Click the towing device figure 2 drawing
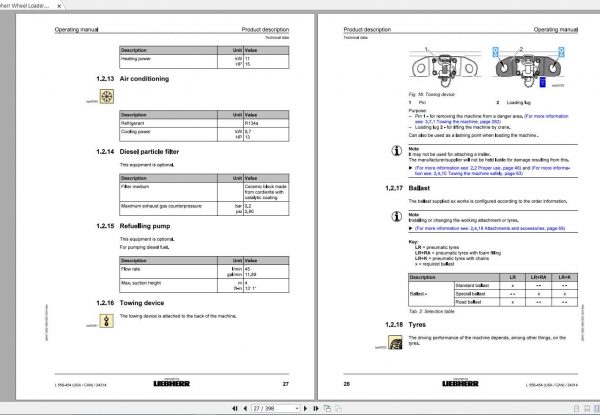 tap(528, 68)
